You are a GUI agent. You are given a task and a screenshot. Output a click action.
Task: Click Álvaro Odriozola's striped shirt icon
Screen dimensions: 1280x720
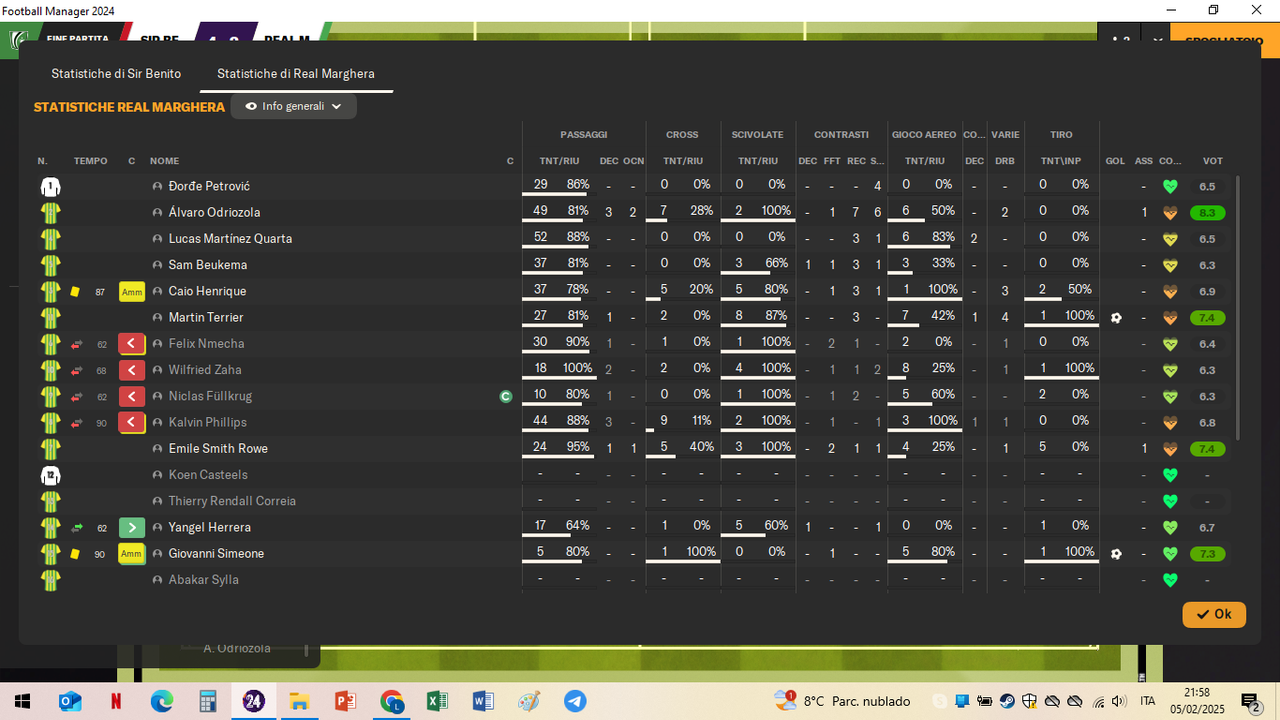50,212
